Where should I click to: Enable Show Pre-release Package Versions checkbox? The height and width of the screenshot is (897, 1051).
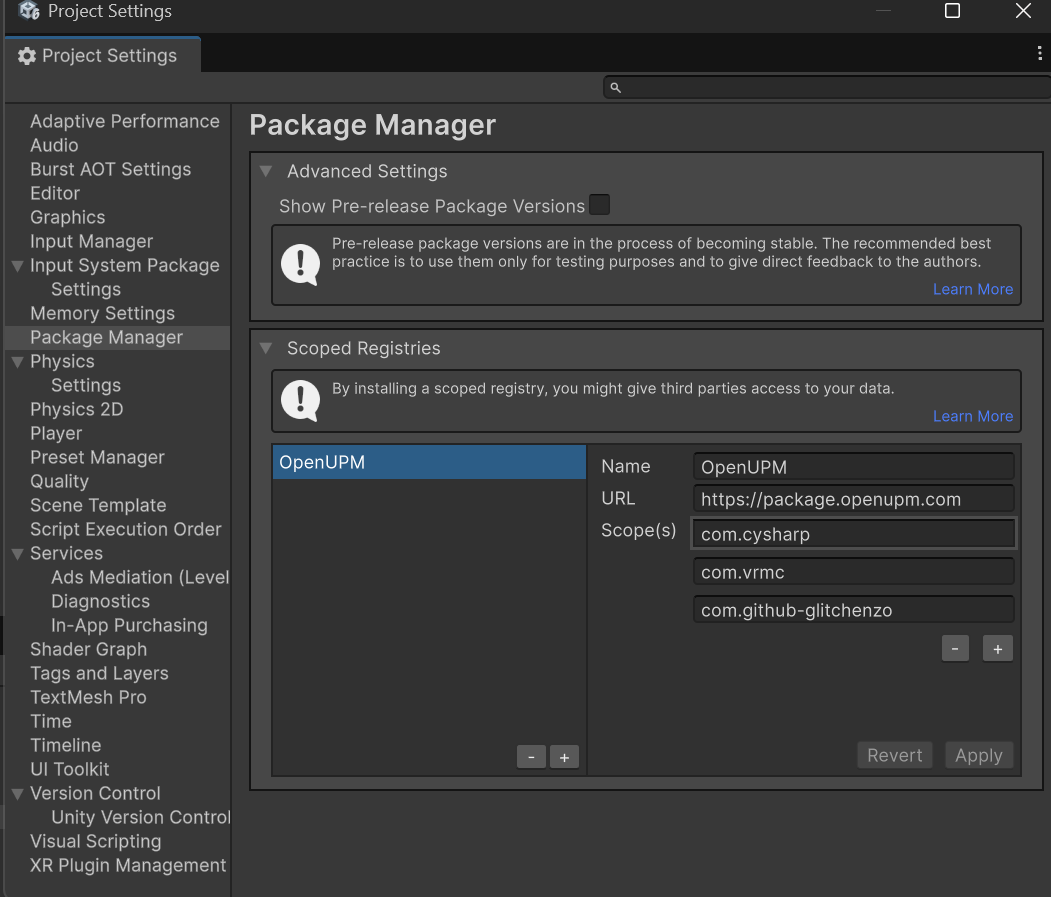[599, 204]
